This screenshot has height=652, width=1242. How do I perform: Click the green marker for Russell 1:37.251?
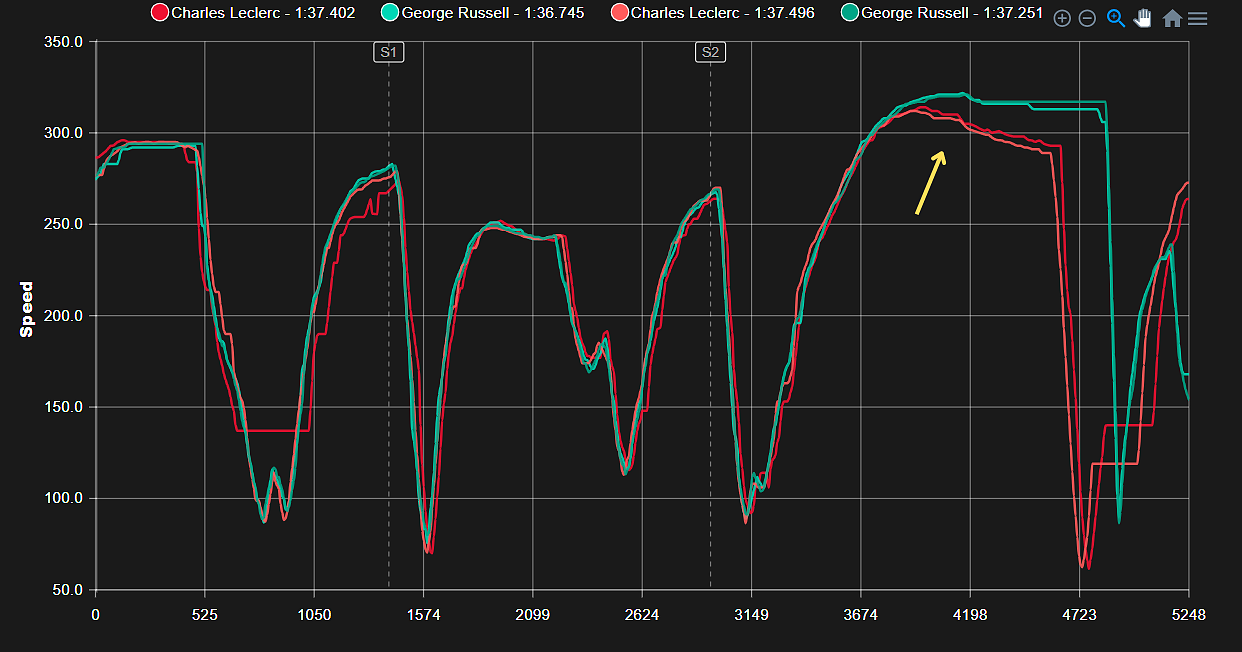coord(848,13)
